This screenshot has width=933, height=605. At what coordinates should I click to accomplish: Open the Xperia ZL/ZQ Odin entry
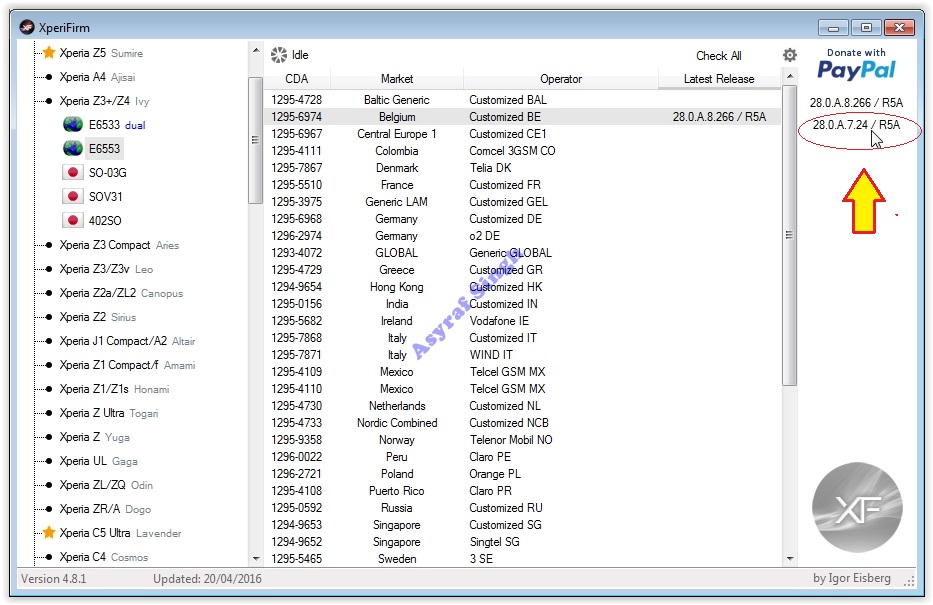pos(106,485)
